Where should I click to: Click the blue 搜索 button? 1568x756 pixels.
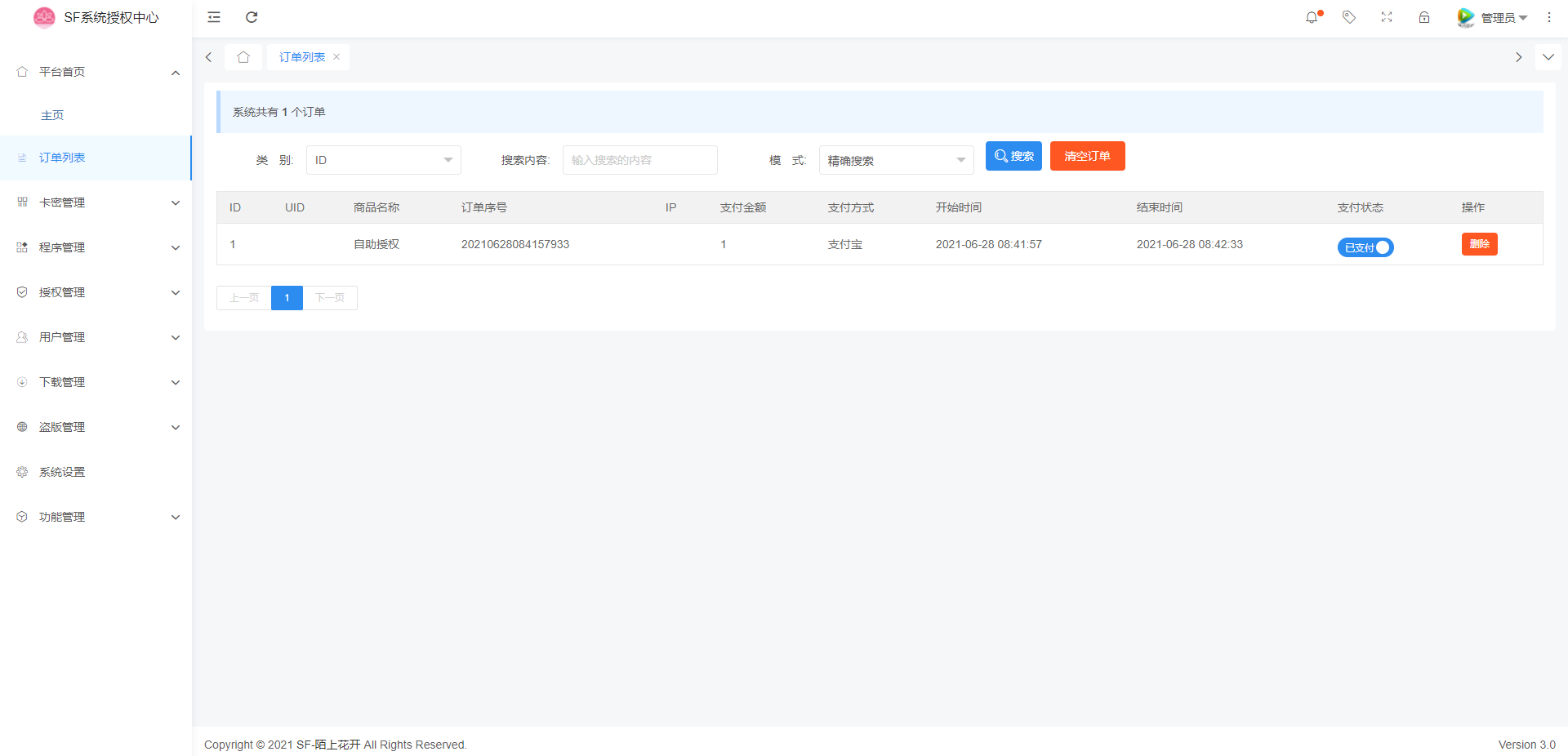(1013, 156)
